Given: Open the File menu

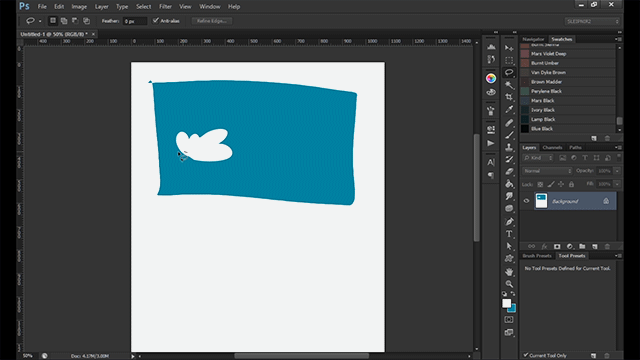Looking at the screenshot, I should (42, 7).
